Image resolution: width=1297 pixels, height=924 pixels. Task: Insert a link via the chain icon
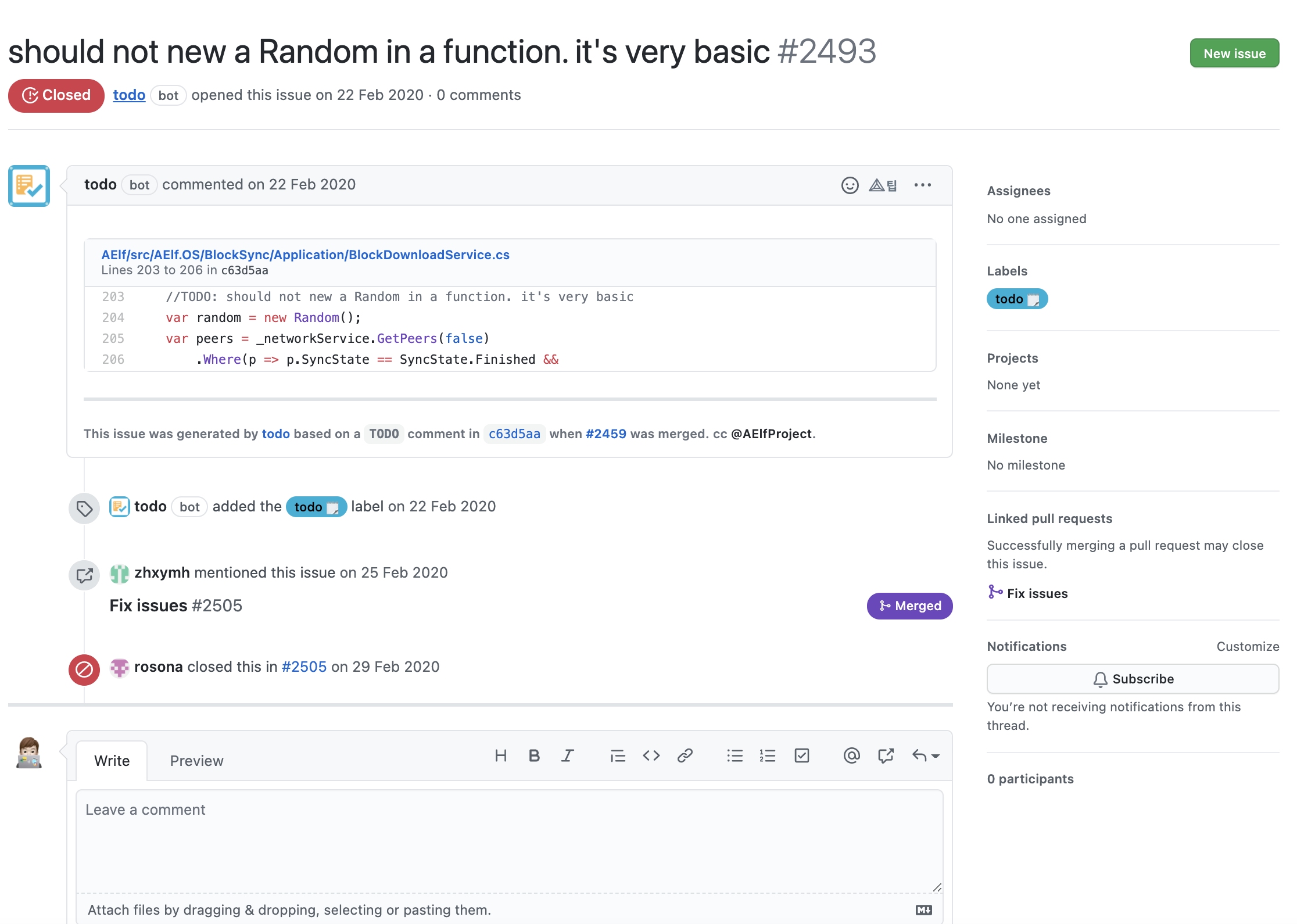click(685, 755)
